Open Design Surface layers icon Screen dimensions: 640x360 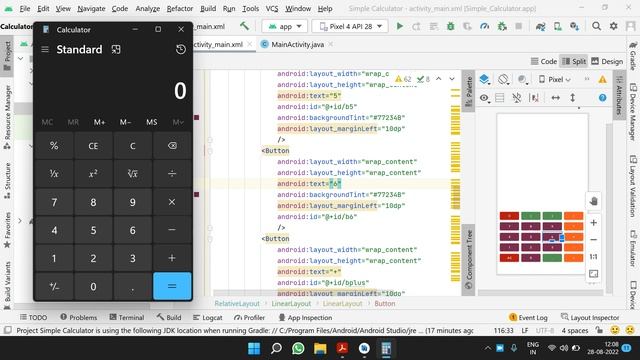484,79
